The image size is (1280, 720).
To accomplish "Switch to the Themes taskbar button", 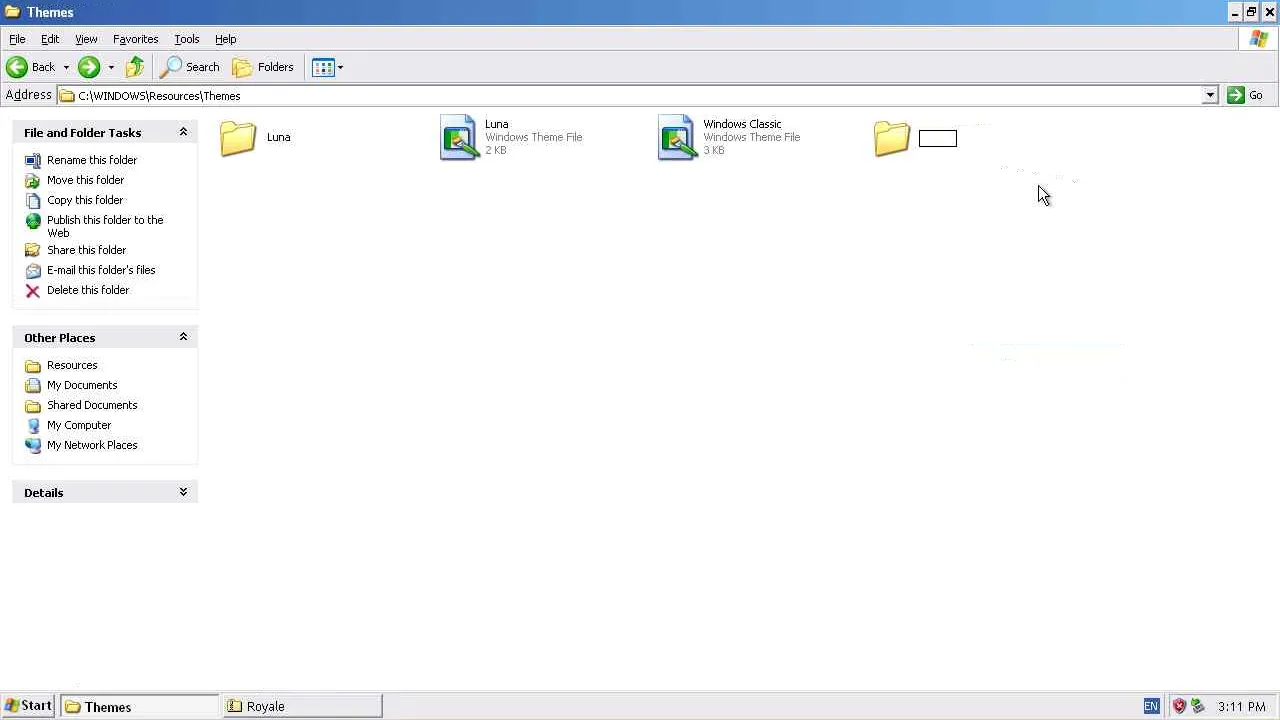I will [139, 706].
